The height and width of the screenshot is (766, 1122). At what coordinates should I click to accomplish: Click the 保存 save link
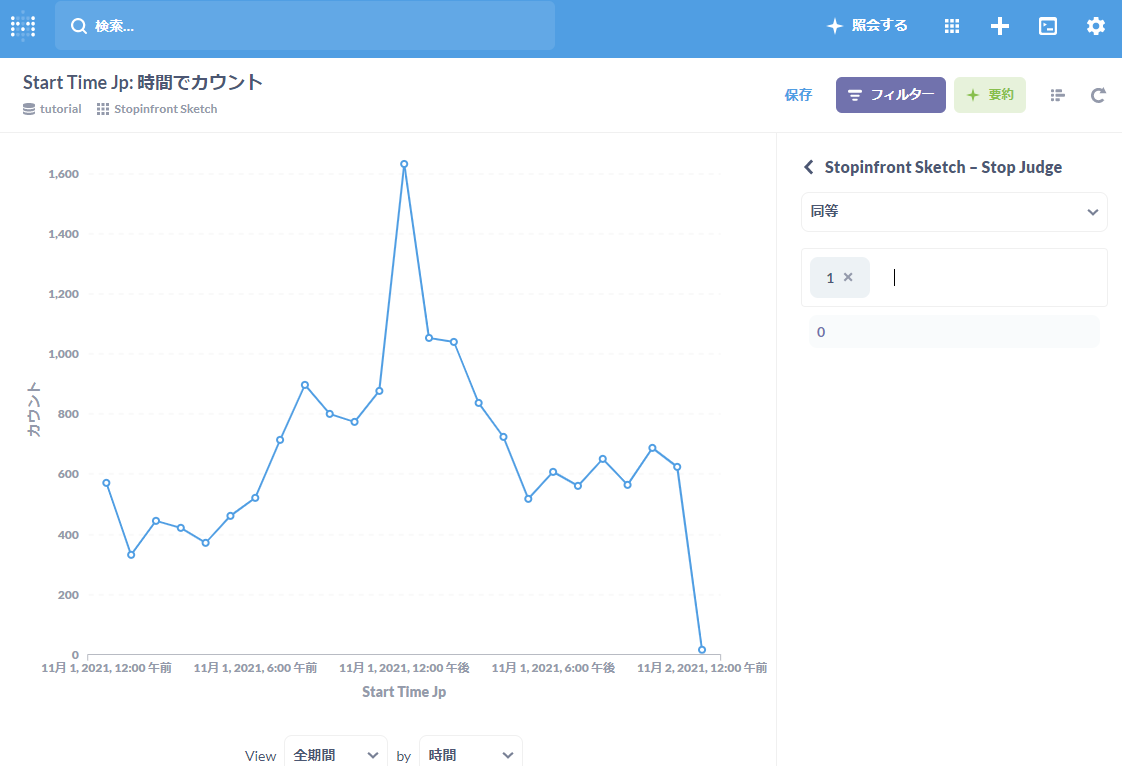coord(798,95)
